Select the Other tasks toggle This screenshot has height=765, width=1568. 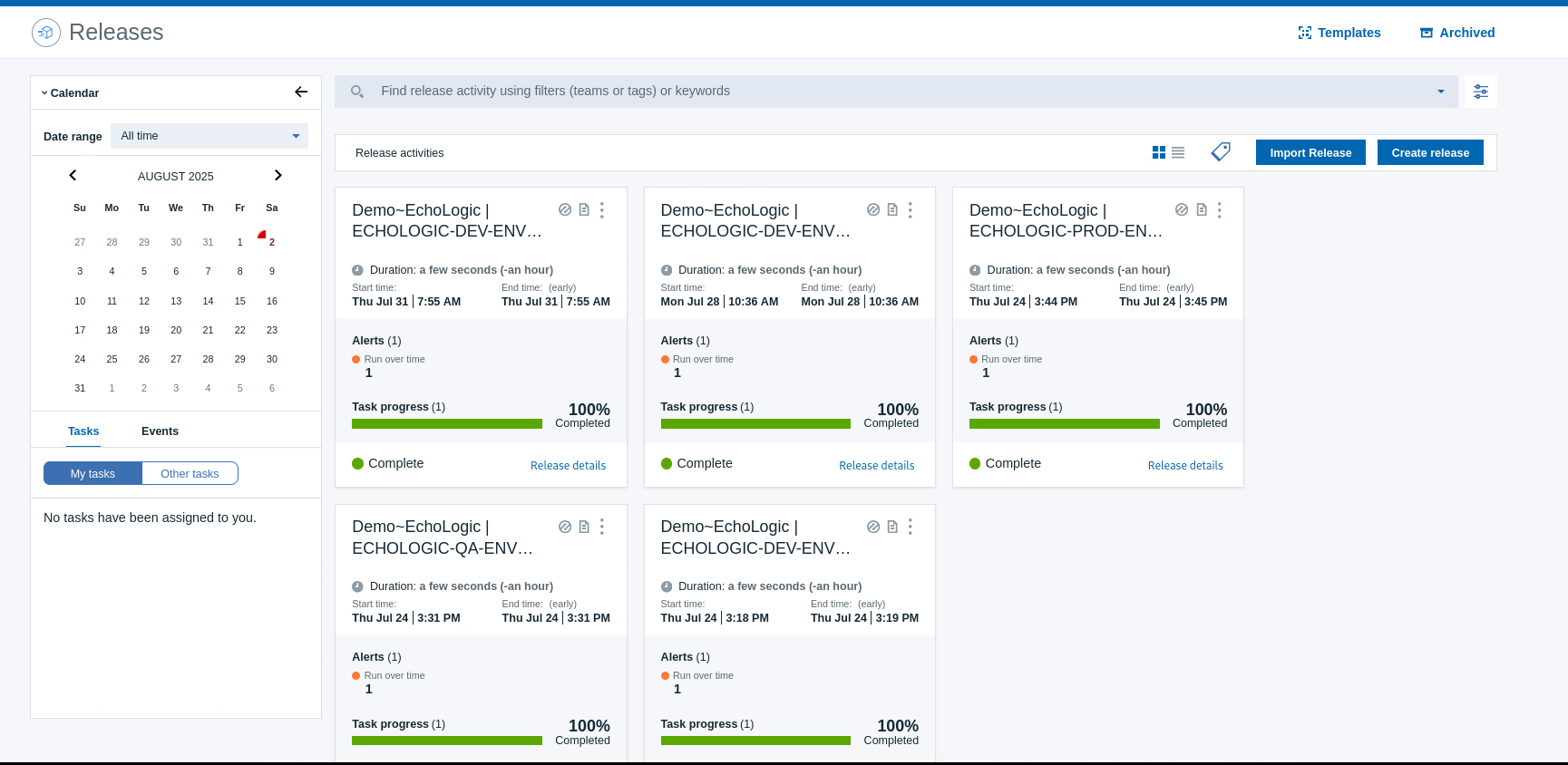[190, 473]
